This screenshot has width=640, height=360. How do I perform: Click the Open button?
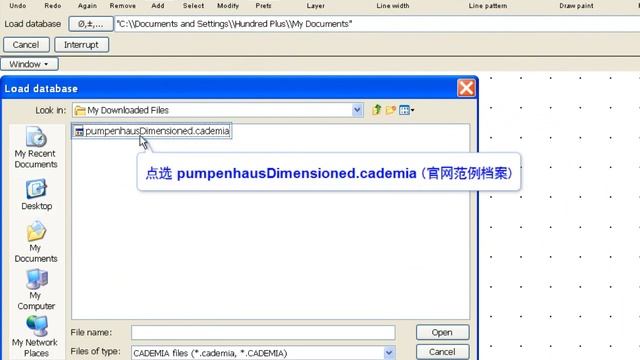pyautogui.click(x=442, y=332)
